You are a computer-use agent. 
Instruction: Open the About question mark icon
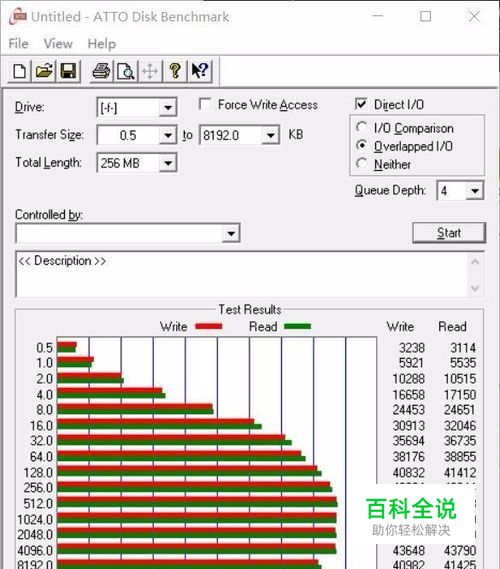point(175,71)
